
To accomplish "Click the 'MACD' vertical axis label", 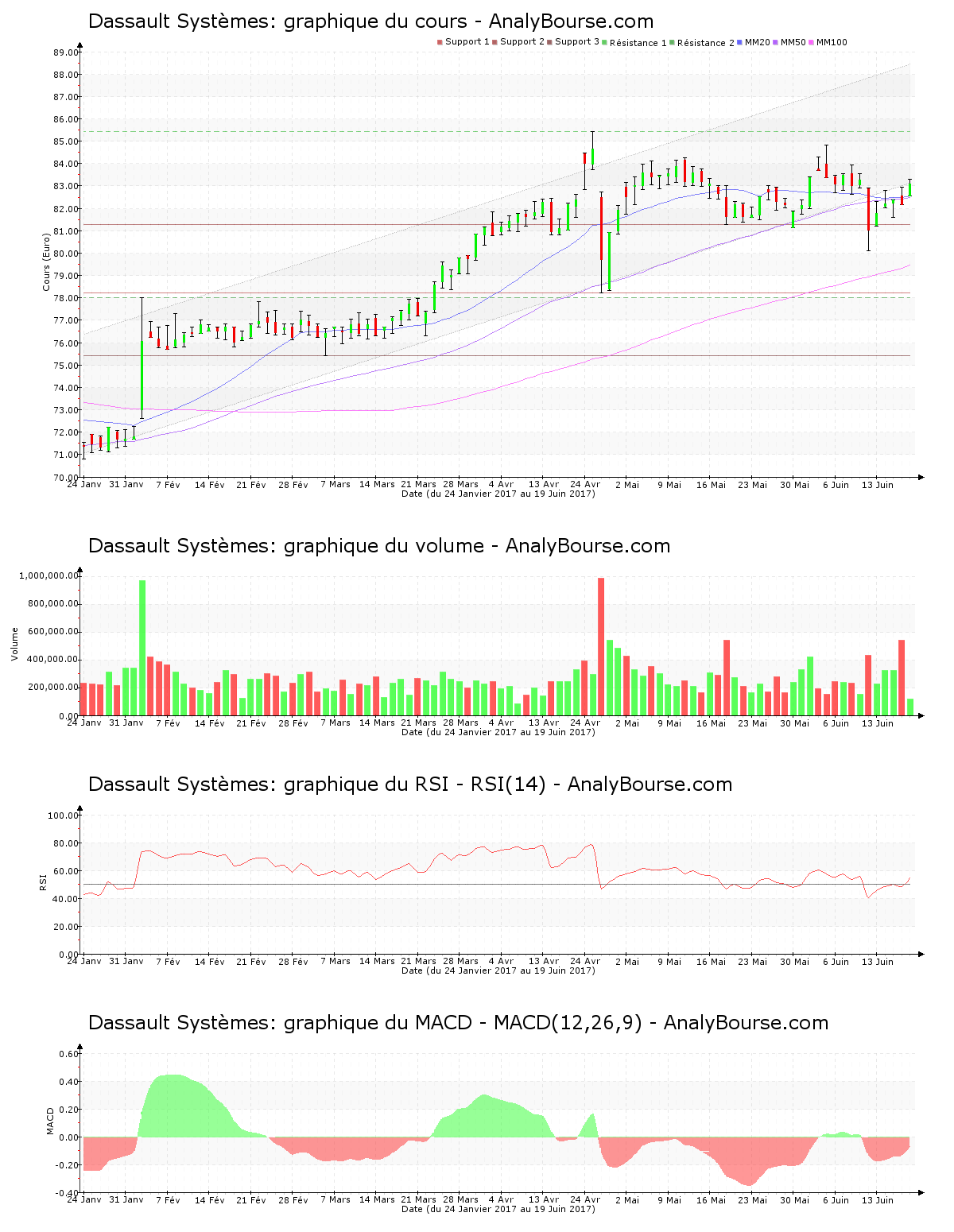I will pyautogui.click(x=51, y=1121).
